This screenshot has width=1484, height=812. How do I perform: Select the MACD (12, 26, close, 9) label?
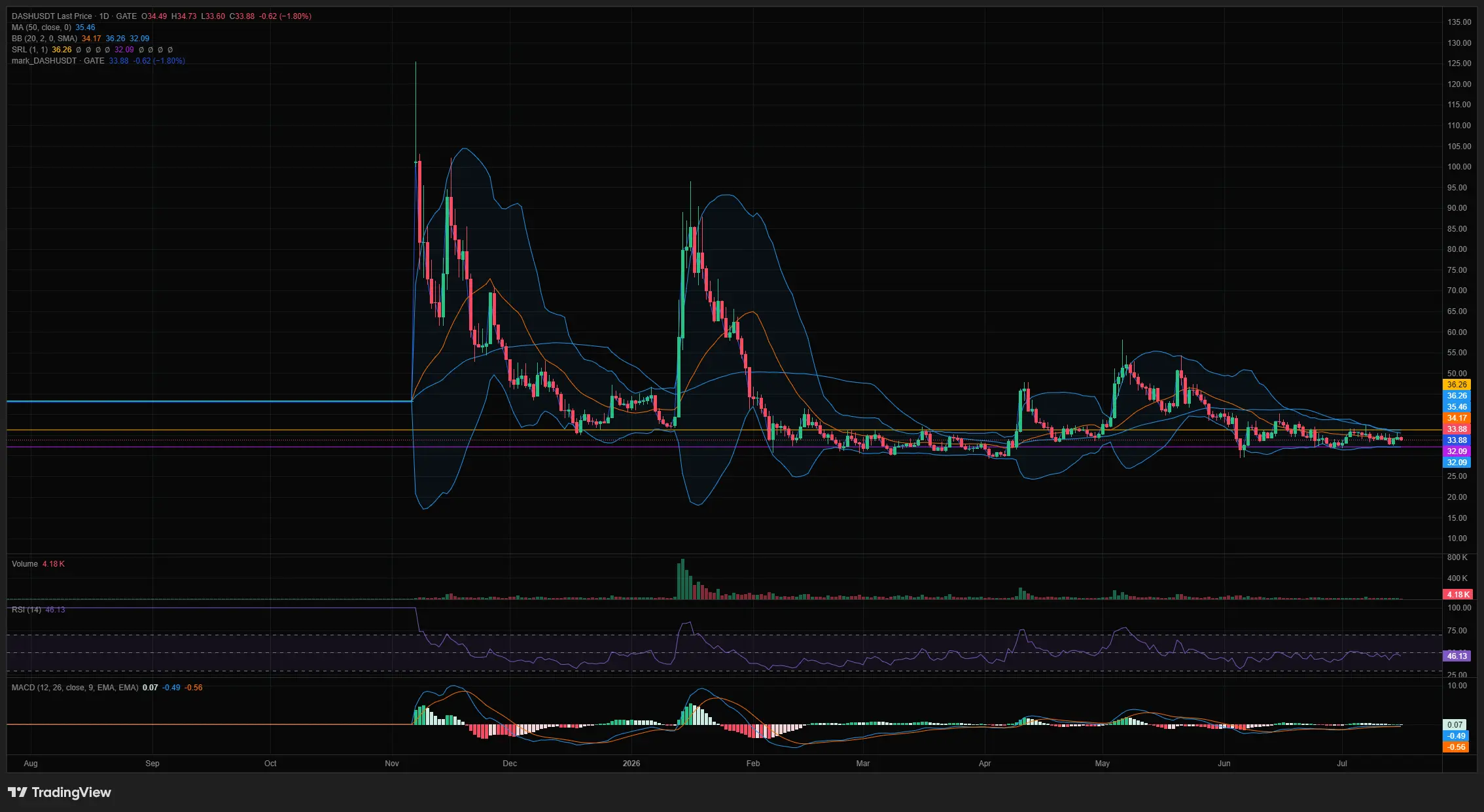[x=75, y=688]
